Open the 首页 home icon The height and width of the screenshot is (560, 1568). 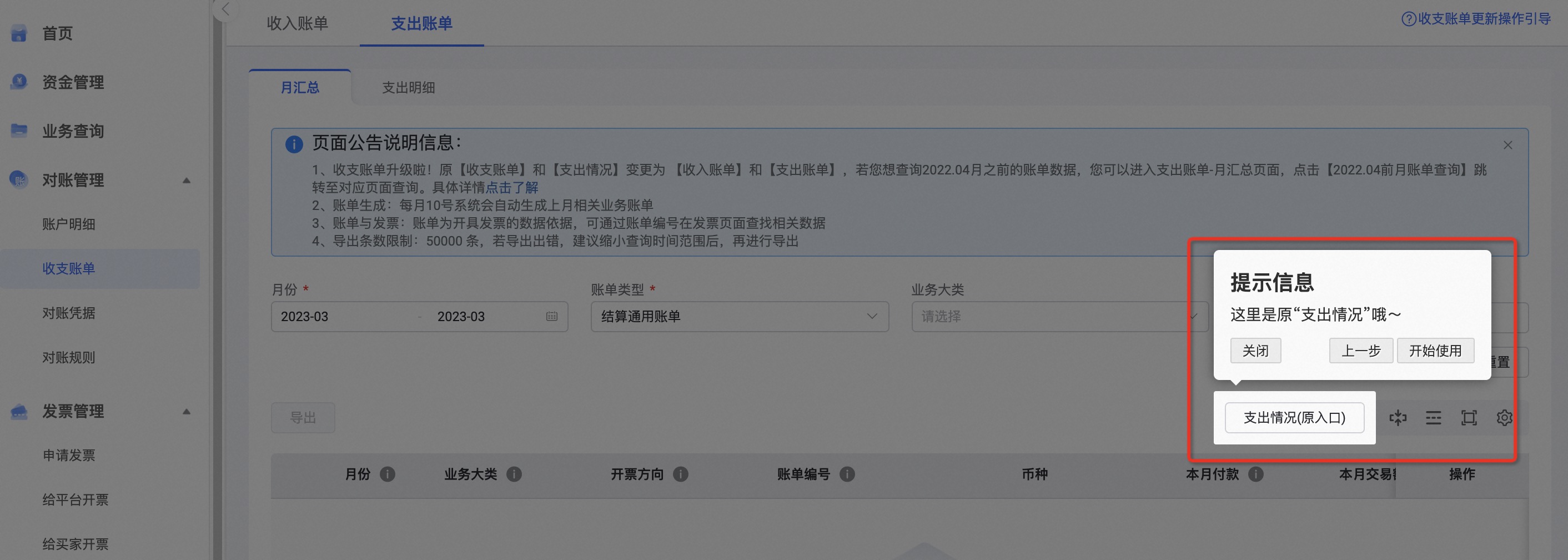coord(19,33)
